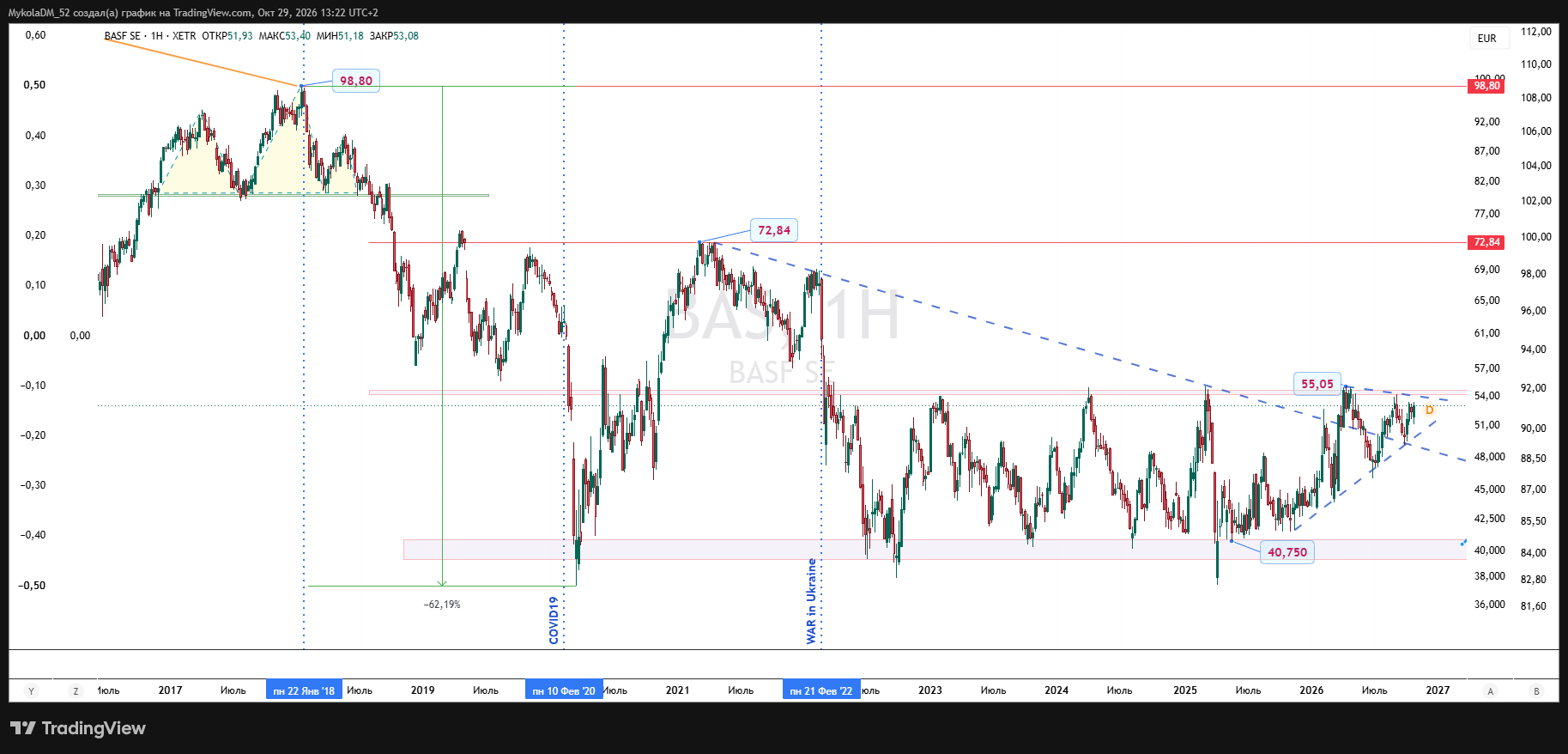Image resolution: width=1568 pixels, height=754 pixels.
Task: Click the 2027 label on time axis
Action: point(1438,690)
